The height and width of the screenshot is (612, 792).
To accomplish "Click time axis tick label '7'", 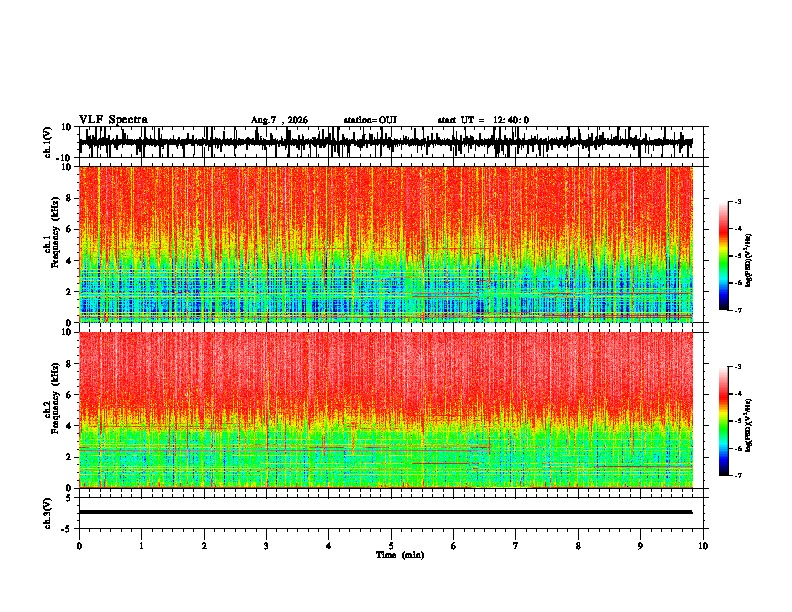I will 516,546.
